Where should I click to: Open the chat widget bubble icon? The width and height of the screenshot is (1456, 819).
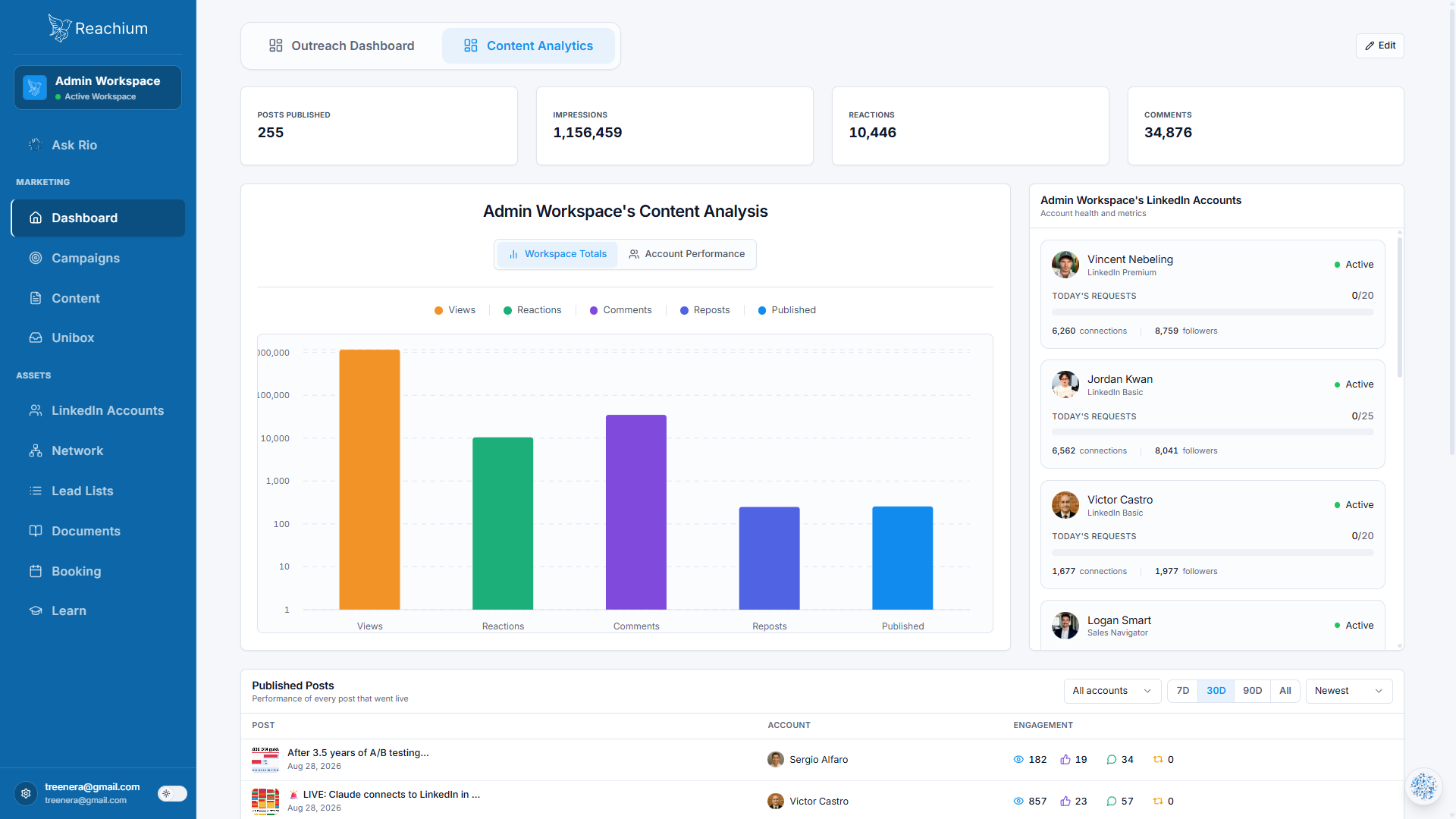1423,786
